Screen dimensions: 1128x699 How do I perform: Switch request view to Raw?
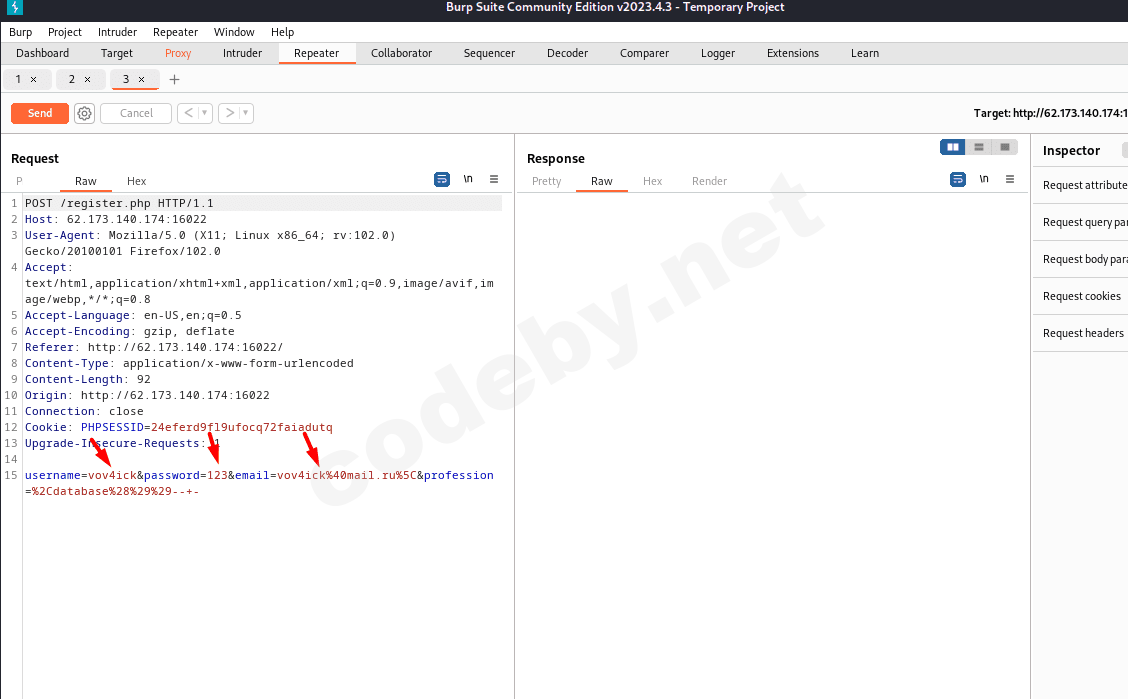tap(86, 181)
